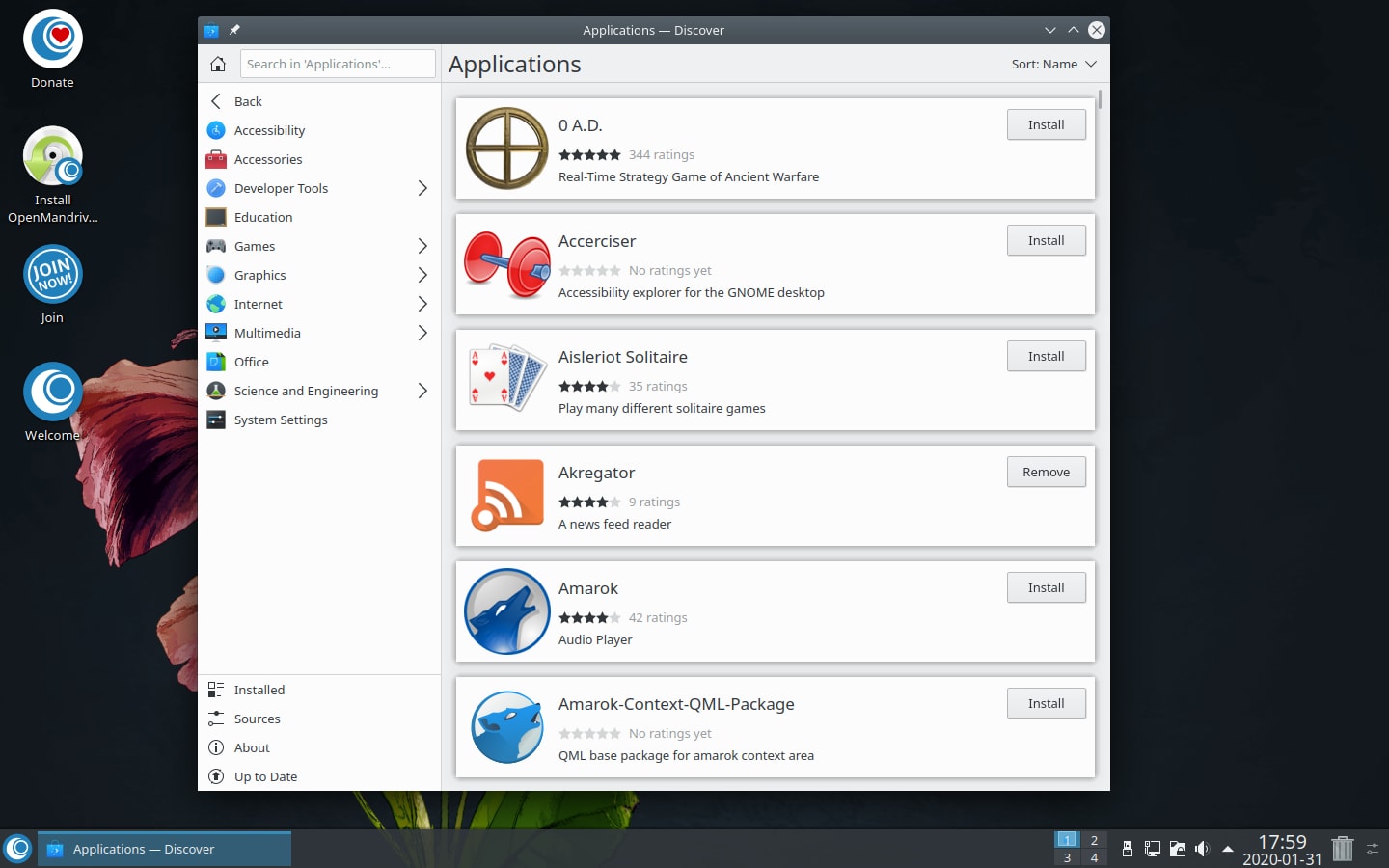The height and width of the screenshot is (868, 1389).
Task: Focus the Search in 'Applications' field
Action: coord(338,65)
